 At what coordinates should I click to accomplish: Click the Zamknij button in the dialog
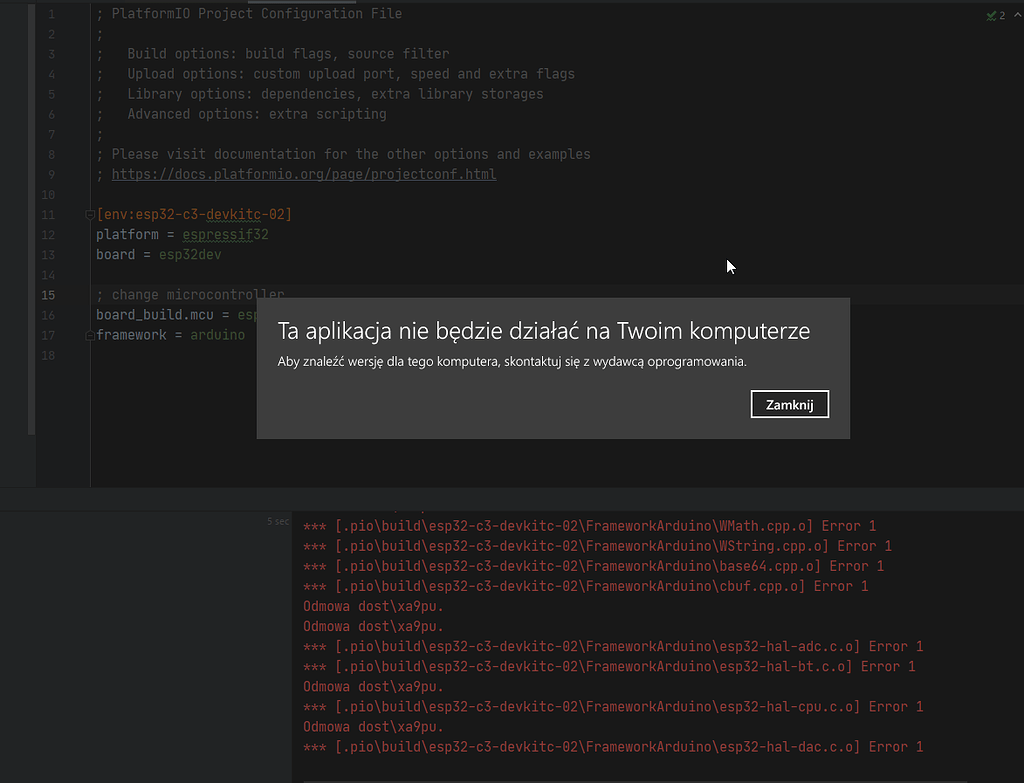pos(789,405)
